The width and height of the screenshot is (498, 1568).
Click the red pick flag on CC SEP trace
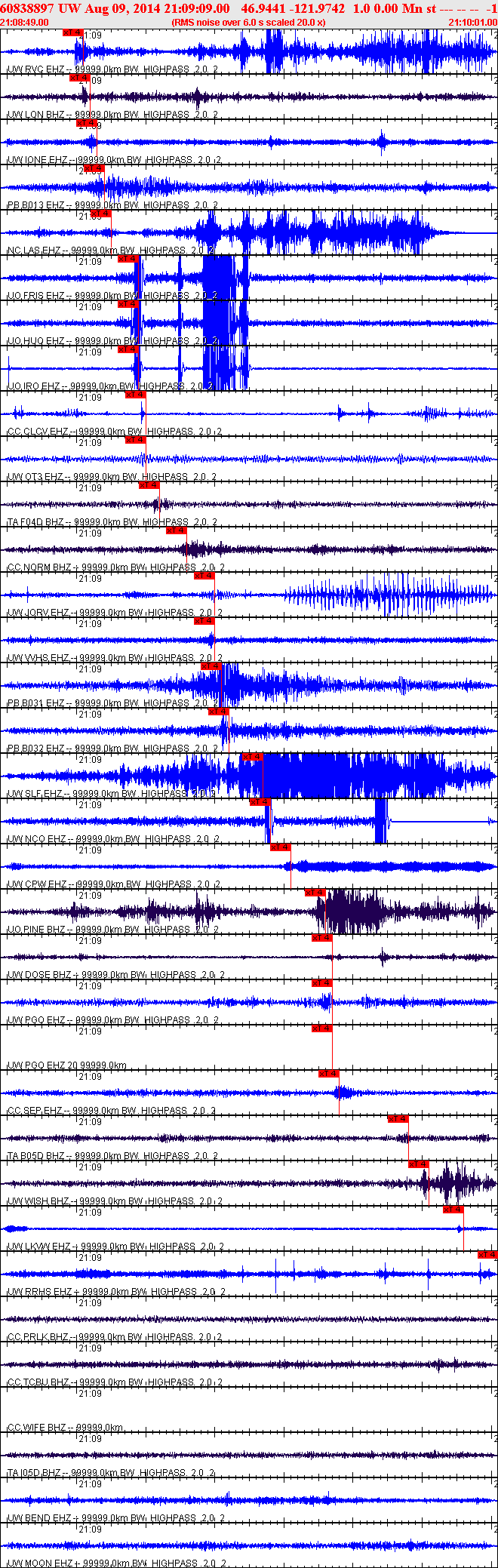pyautogui.click(x=328, y=1074)
